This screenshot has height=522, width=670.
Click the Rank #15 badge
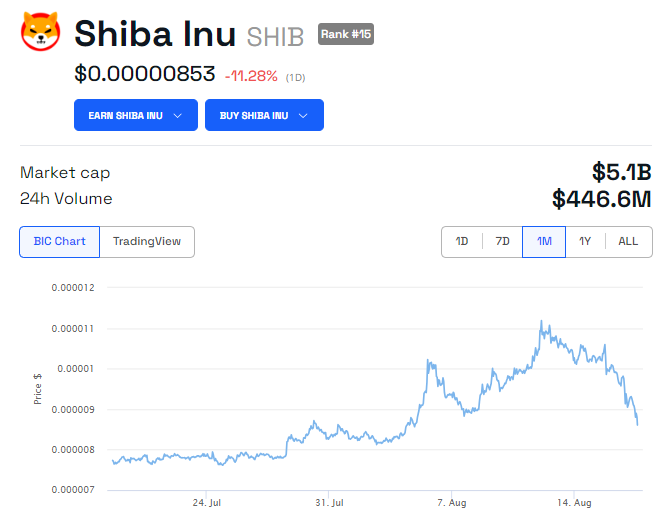tap(346, 34)
